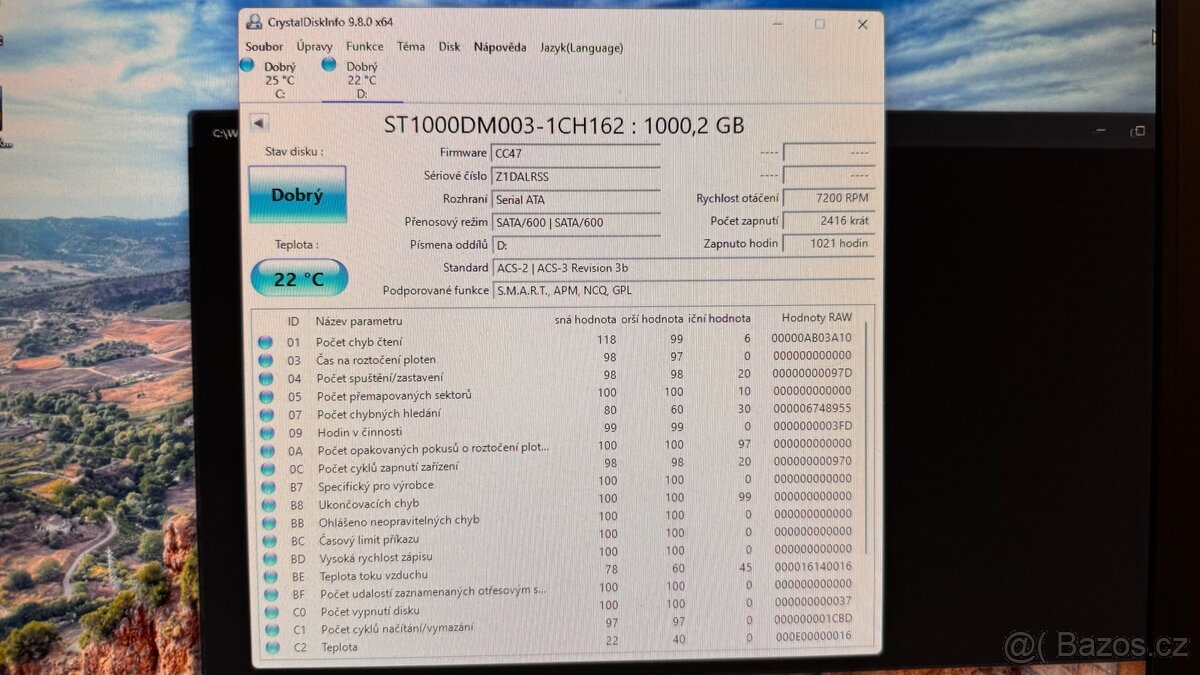Open the Téma menu
1200x675 pixels.
click(x=411, y=46)
